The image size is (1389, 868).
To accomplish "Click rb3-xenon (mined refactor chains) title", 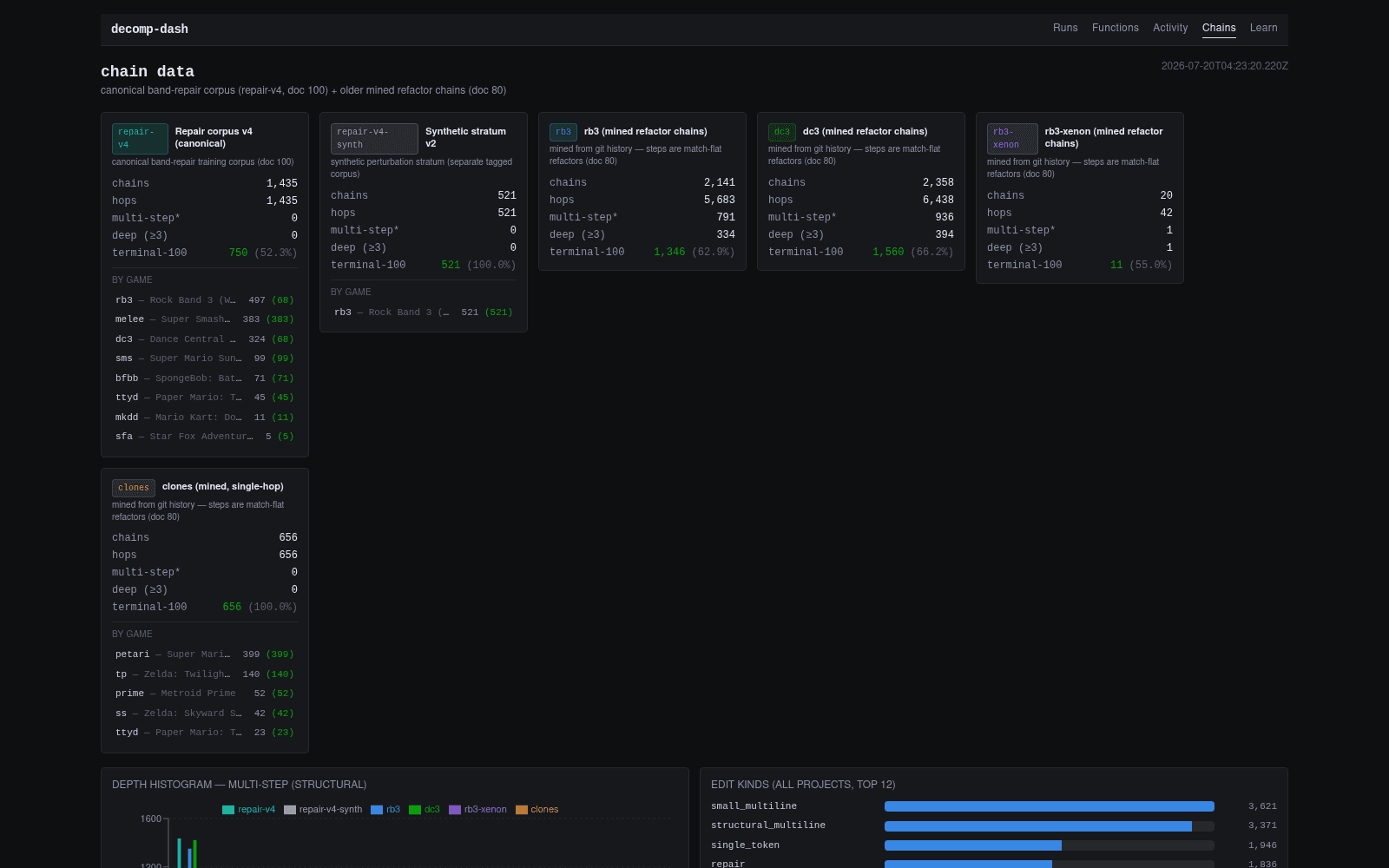I will tap(1103, 137).
